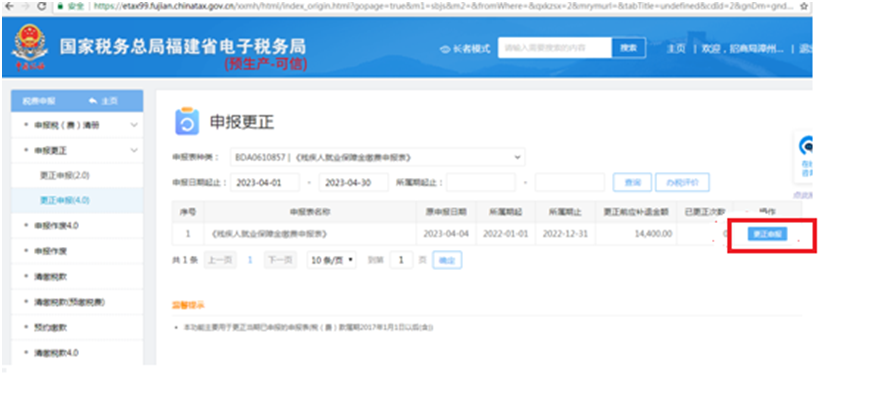
Task: Click the empty 所属期 start field
Action: [x=481, y=183]
